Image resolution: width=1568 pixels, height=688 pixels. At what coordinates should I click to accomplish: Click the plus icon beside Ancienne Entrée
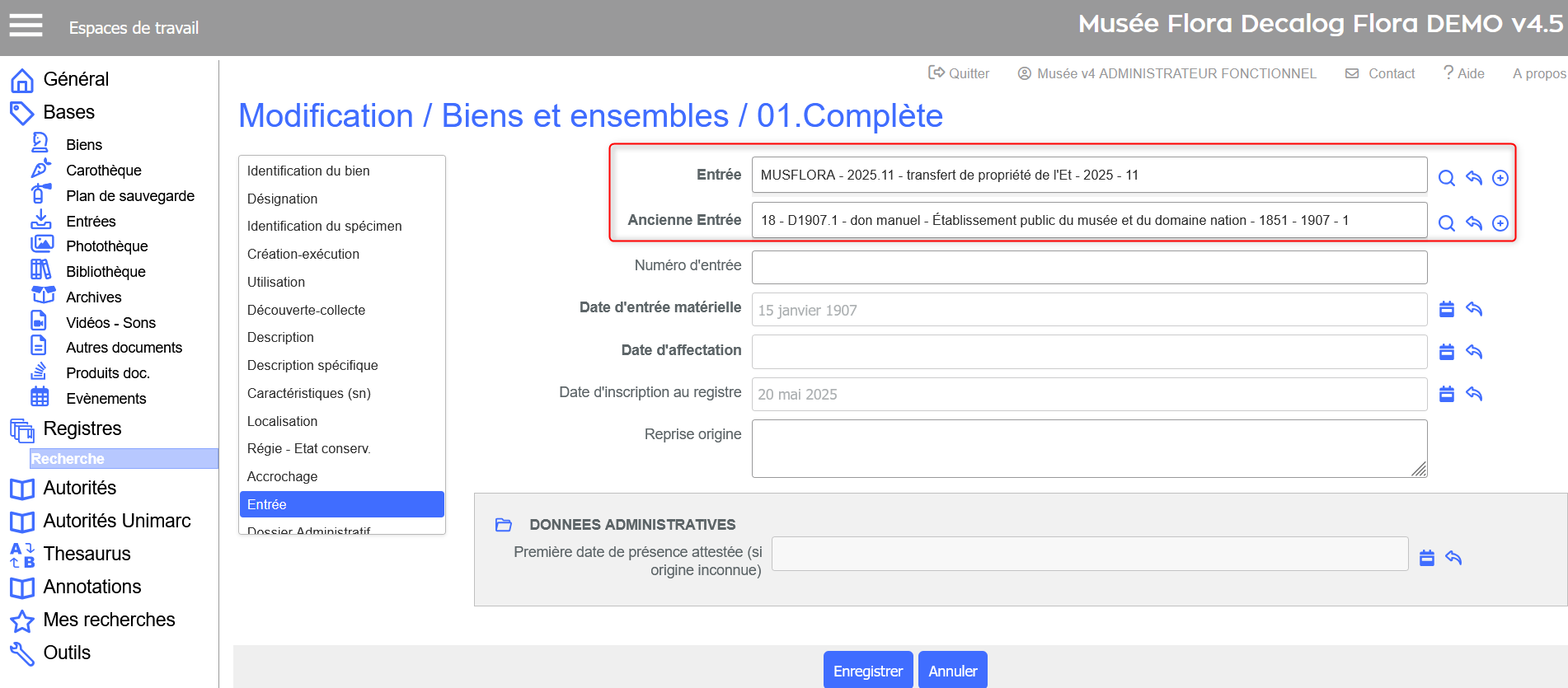tap(1500, 223)
